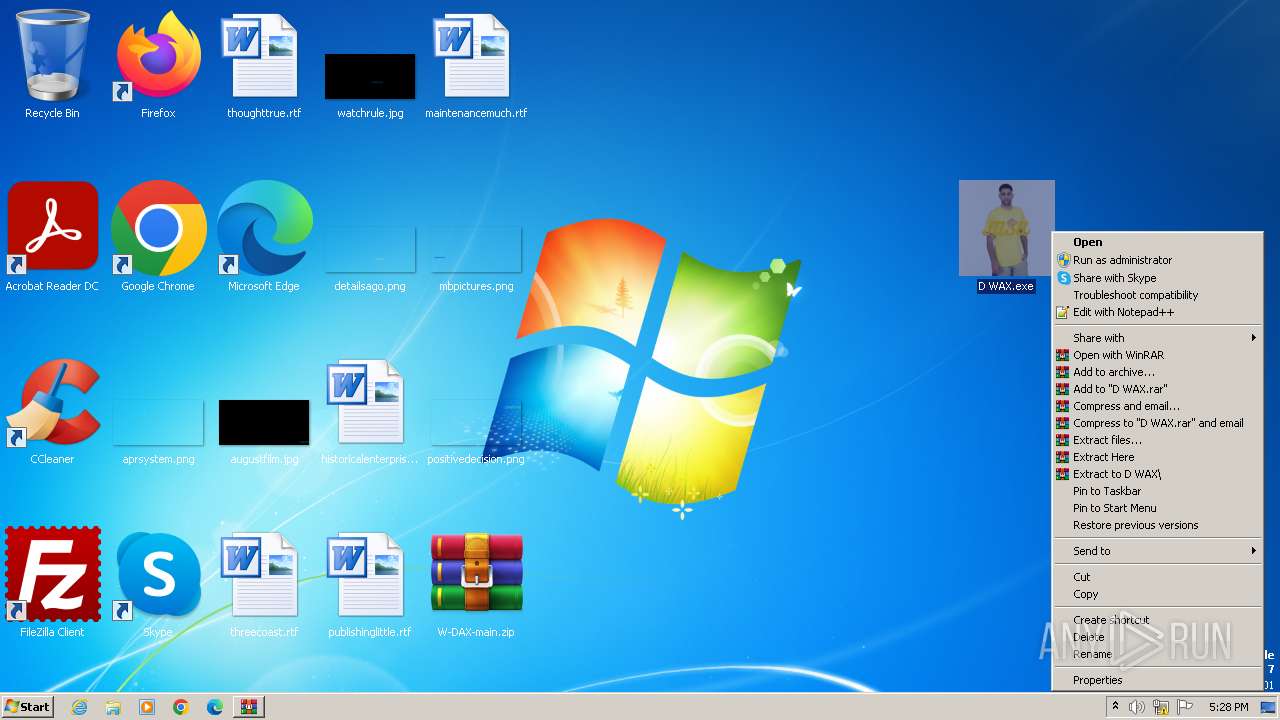Select Add to archive... option
This screenshot has width=1280, height=720.
1158,372
